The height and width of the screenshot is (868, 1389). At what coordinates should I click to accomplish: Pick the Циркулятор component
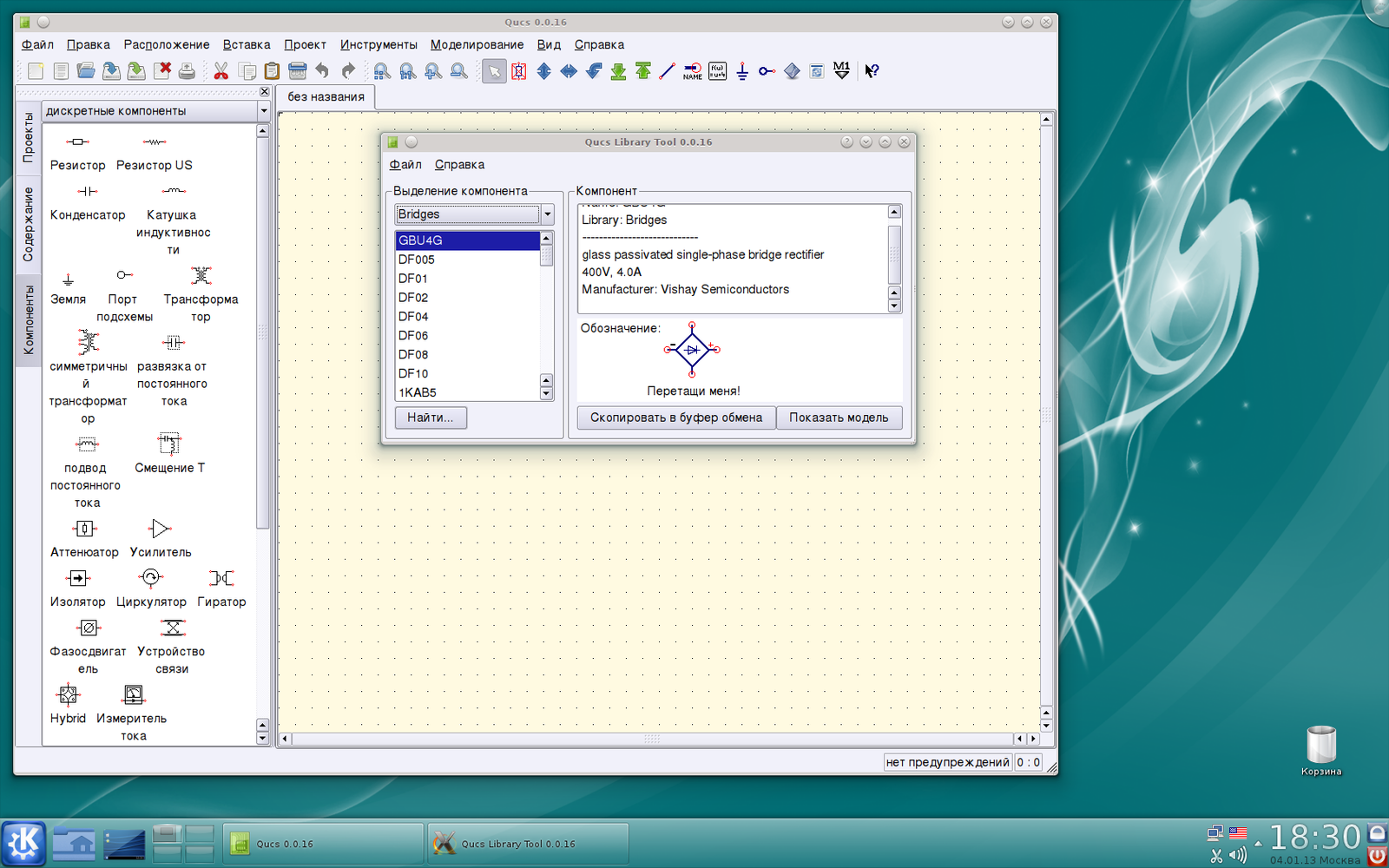tap(151, 589)
